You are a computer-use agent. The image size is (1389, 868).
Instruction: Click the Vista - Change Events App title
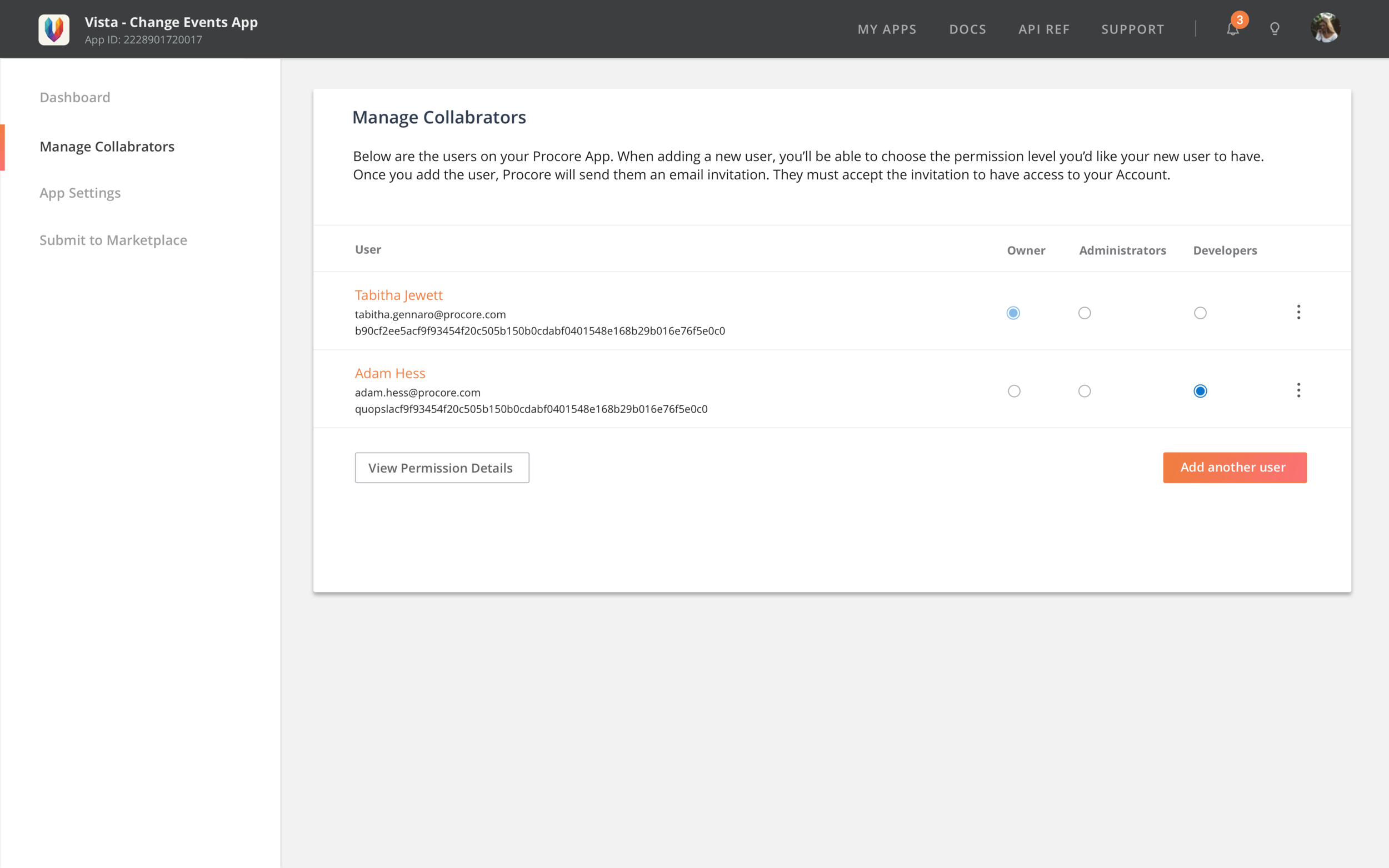point(171,22)
